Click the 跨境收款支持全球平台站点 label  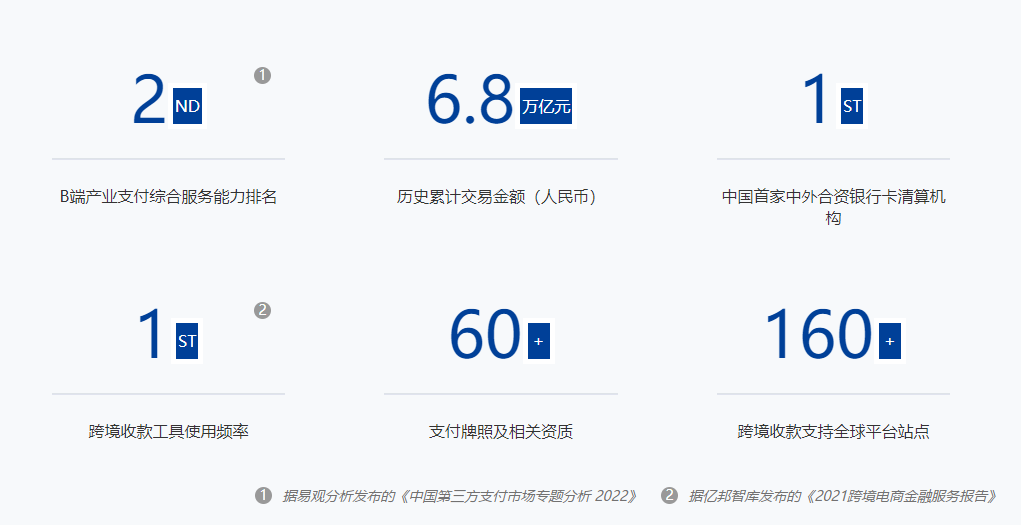click(833, 432)
